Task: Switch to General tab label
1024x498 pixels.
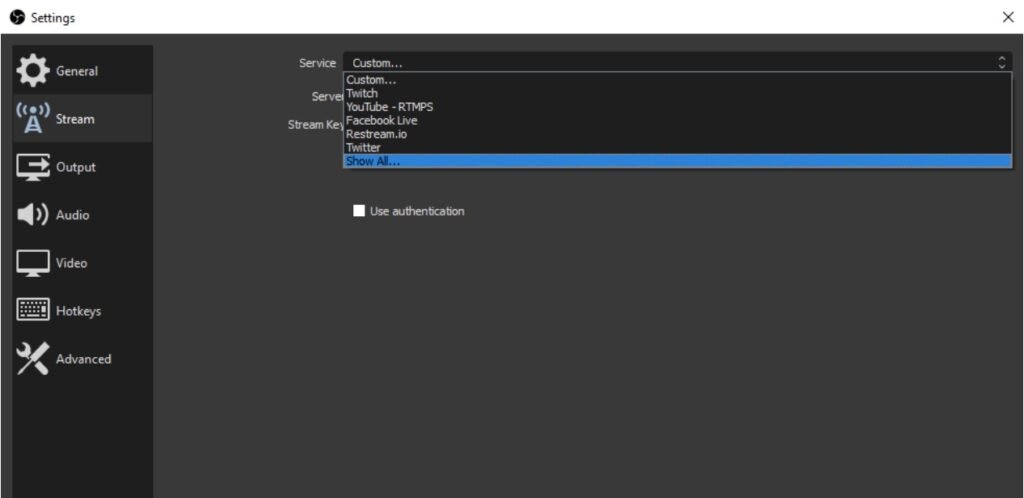Action: point(77,71)
